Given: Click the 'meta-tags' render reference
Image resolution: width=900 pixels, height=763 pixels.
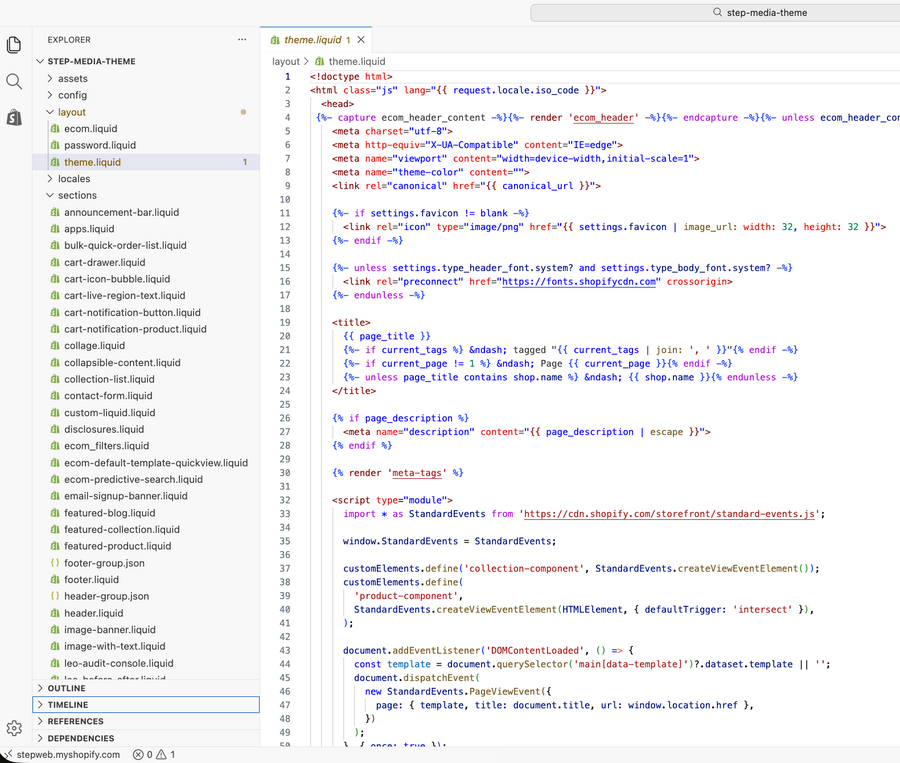Looking at the screenshot, I should coord(417,472).
